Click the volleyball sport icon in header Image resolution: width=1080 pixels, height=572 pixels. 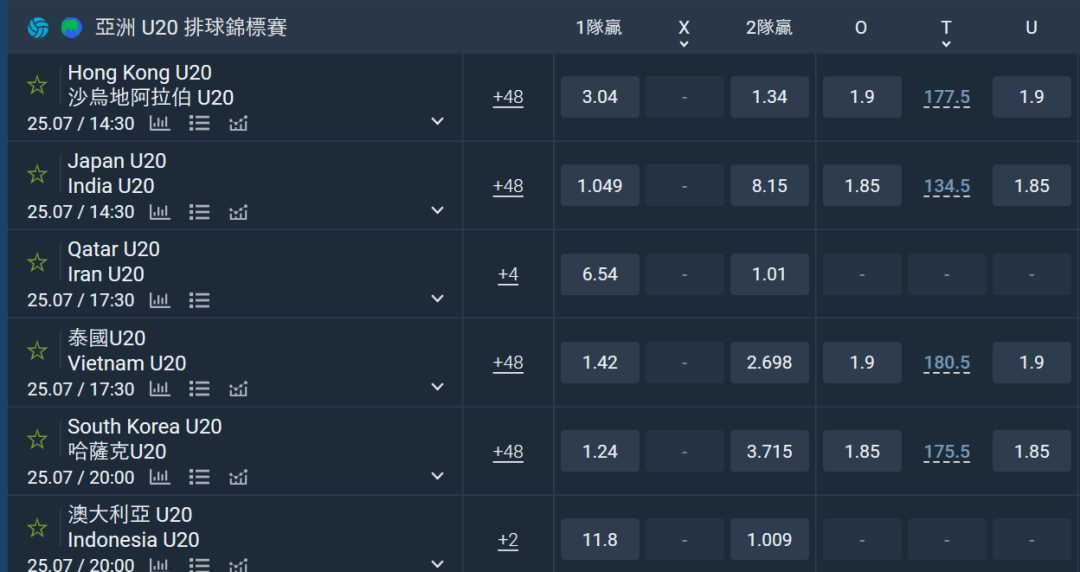click(38, 28)
